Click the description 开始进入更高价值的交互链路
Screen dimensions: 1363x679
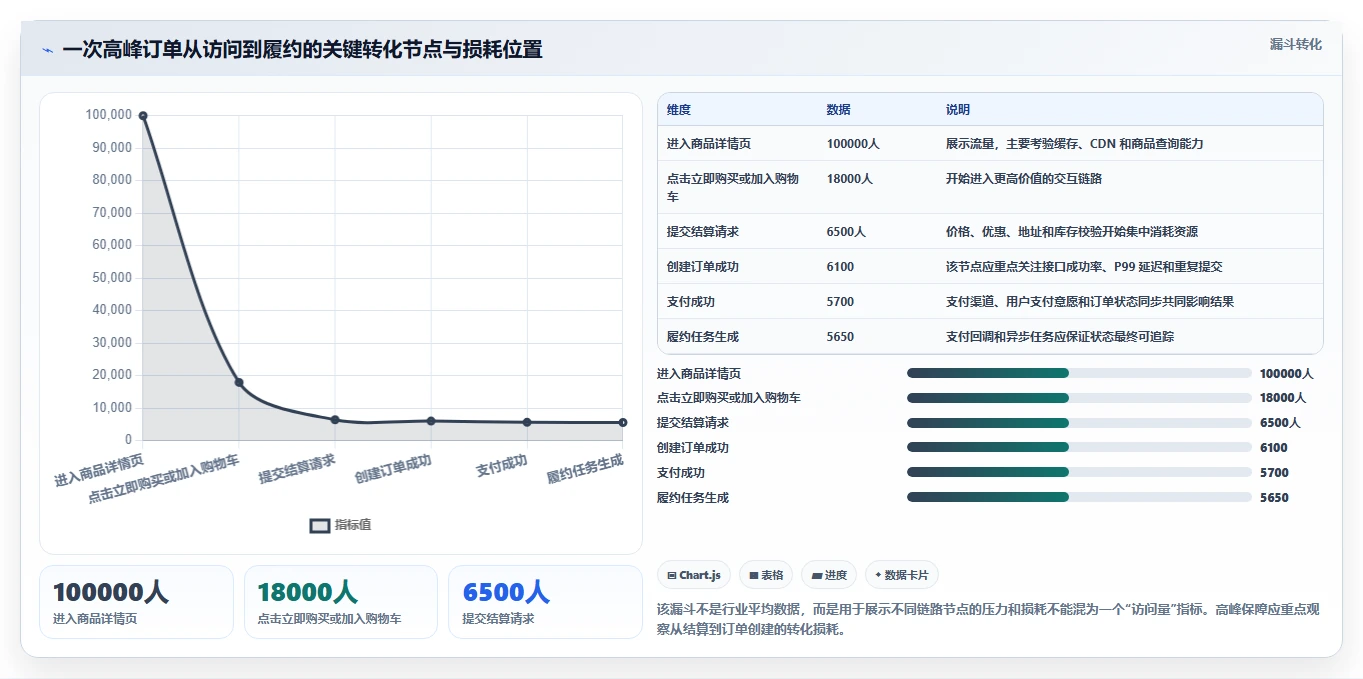point(1024,179)
